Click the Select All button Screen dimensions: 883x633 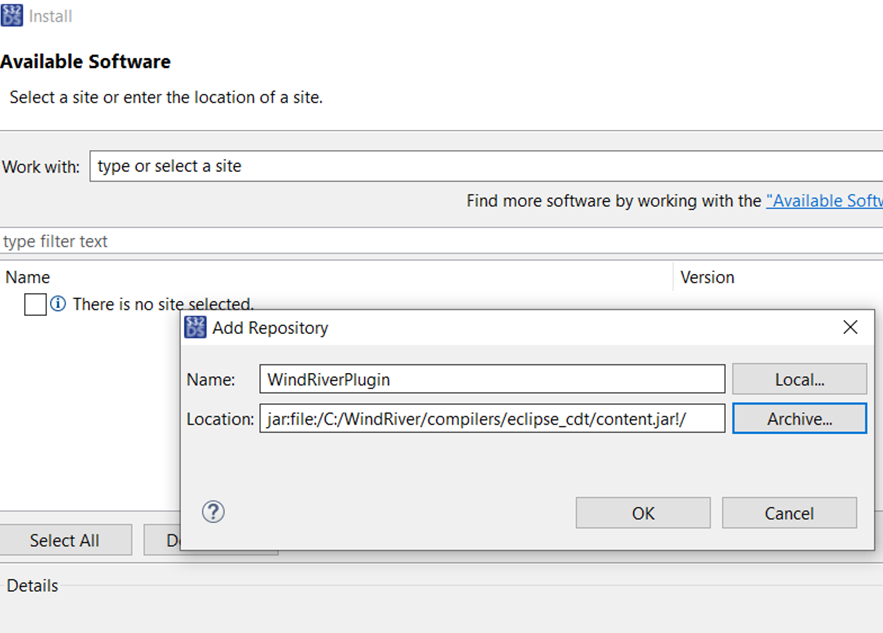(65, 539)
